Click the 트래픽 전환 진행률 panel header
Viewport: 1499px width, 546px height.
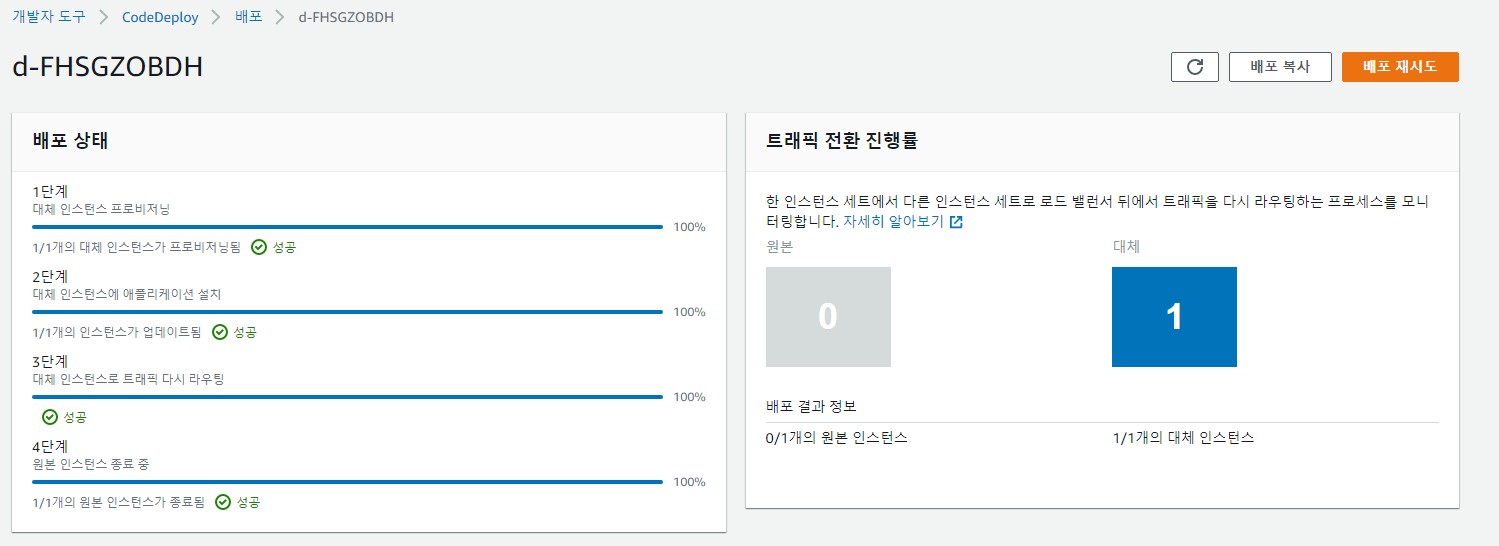coord(842,141)
